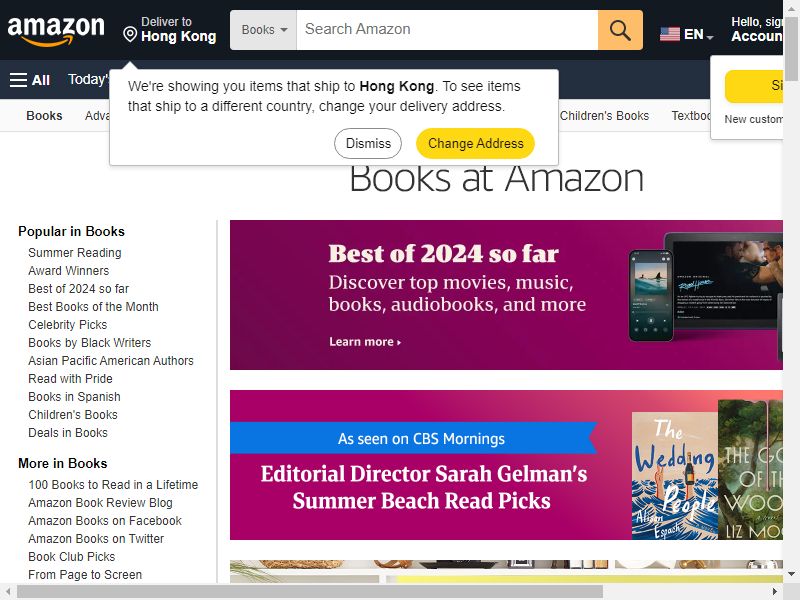Click Book Club Picks link
The height and width of the screenshot is (600, 800).
coord(72,557)
